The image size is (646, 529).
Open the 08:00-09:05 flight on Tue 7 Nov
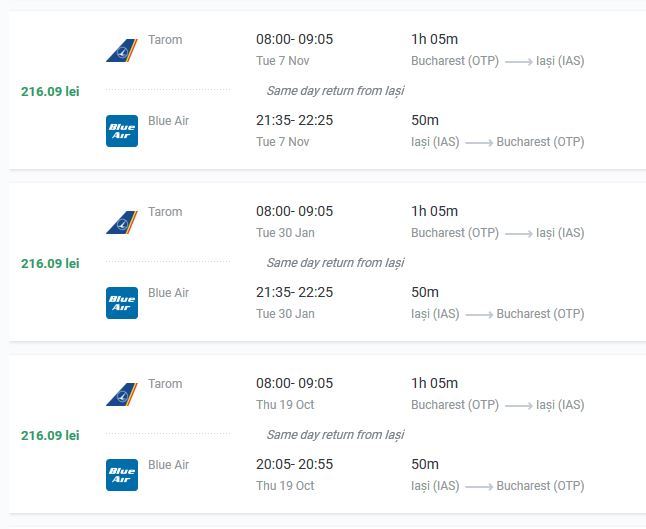295,39
